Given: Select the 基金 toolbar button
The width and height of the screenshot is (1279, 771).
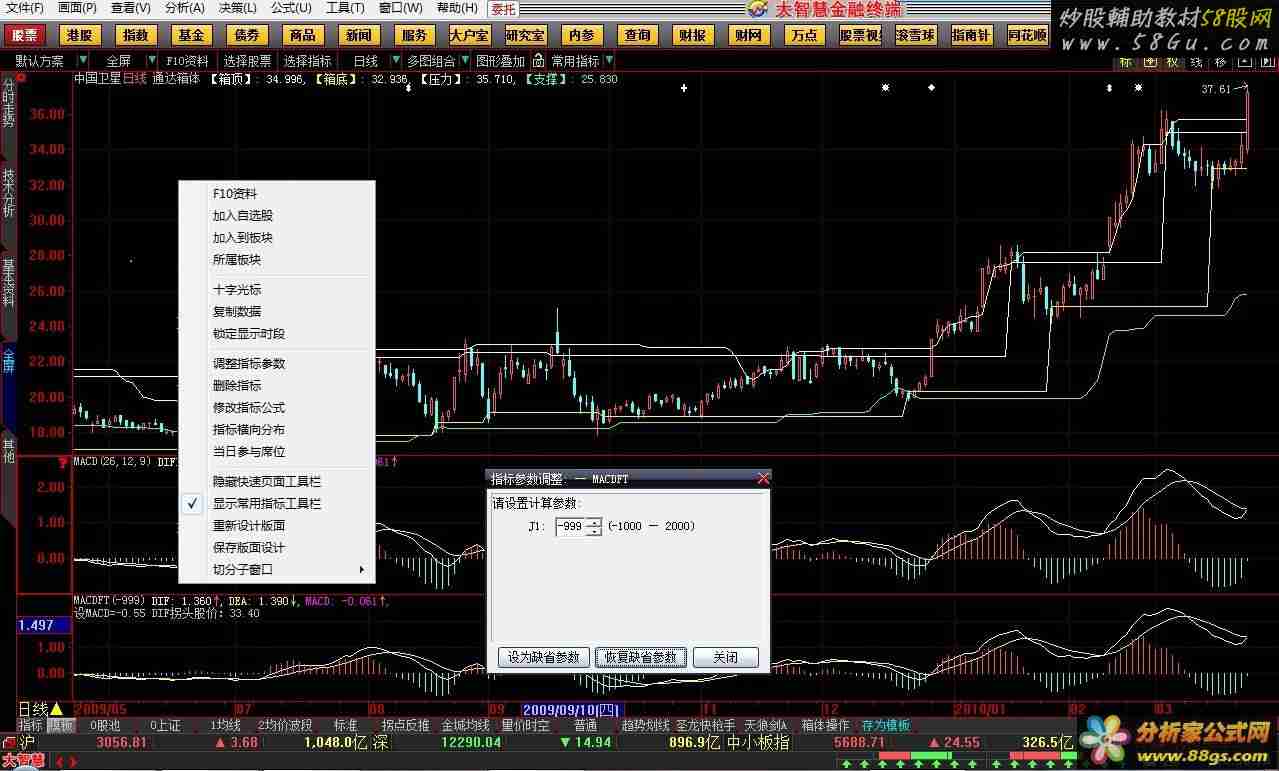Looking at the screenshot, I should click(x=190, y=35).
